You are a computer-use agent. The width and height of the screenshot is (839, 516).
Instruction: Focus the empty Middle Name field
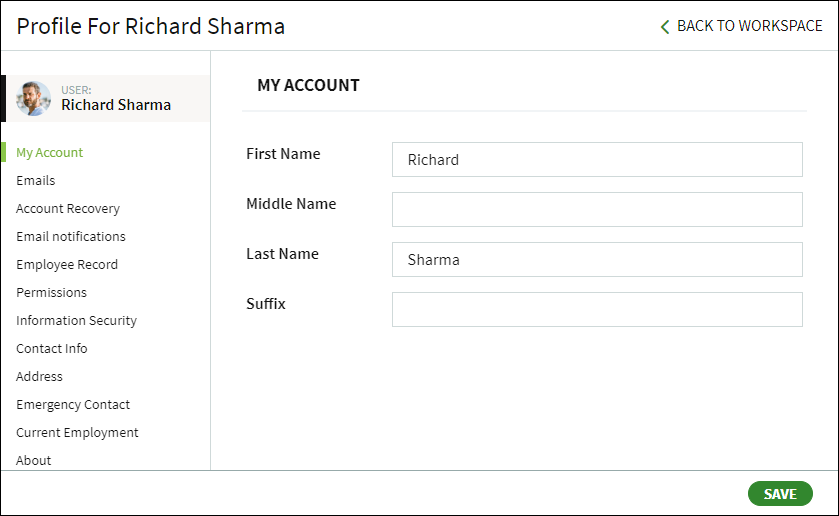pos(597,209)
